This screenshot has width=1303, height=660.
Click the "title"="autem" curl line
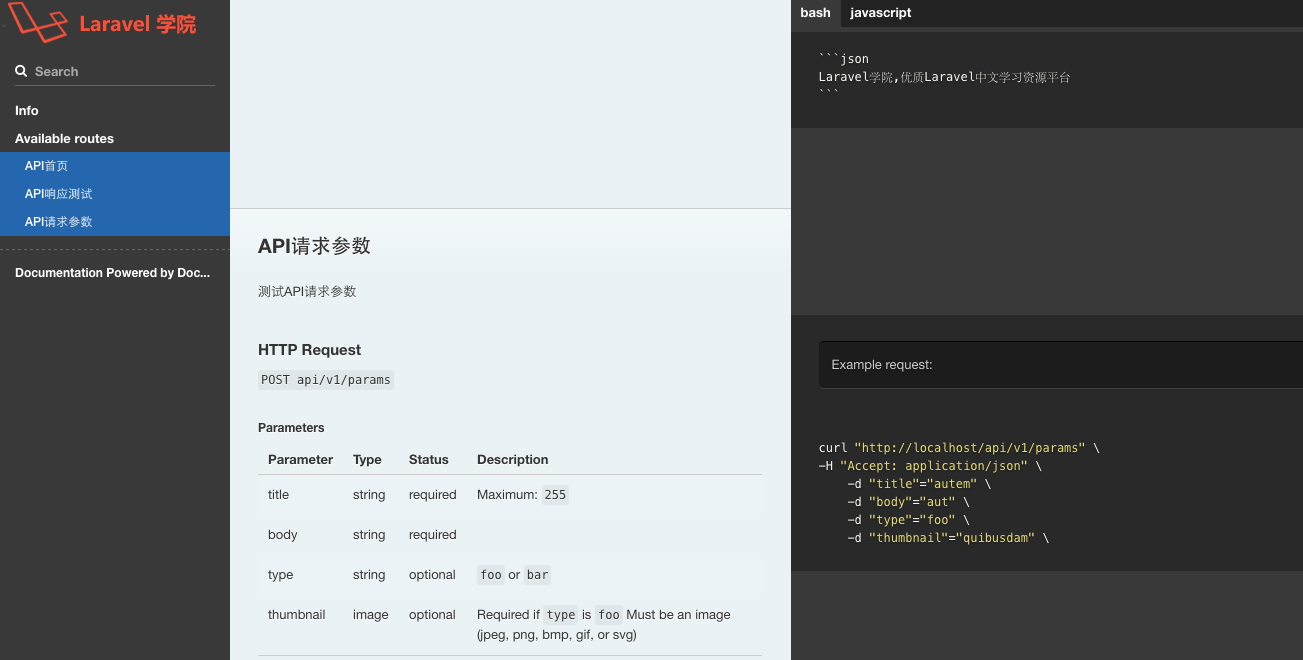(920, 484)
